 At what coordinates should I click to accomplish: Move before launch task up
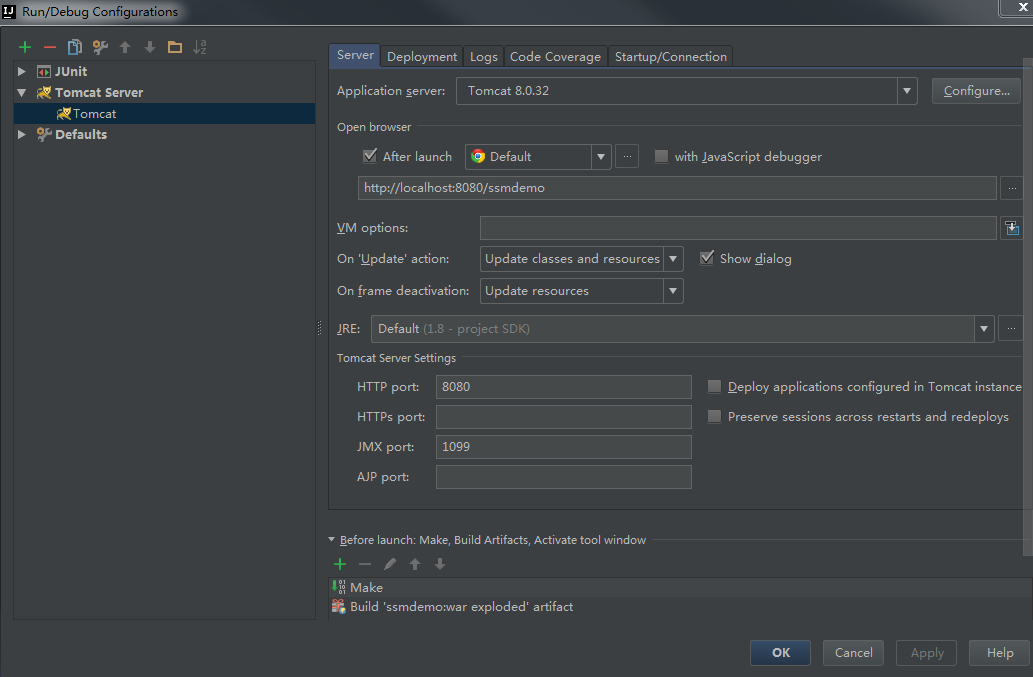click(x=415, y=564)
